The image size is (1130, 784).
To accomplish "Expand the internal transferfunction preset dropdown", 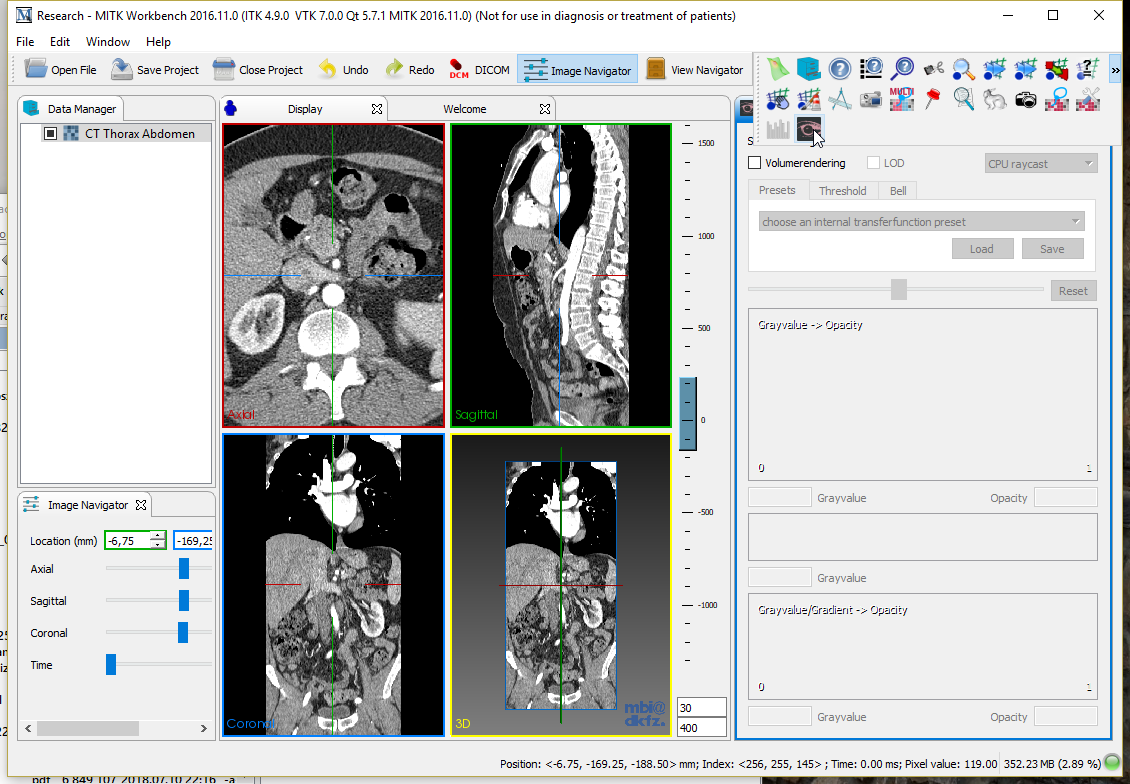I will click(x=921, y=222).
